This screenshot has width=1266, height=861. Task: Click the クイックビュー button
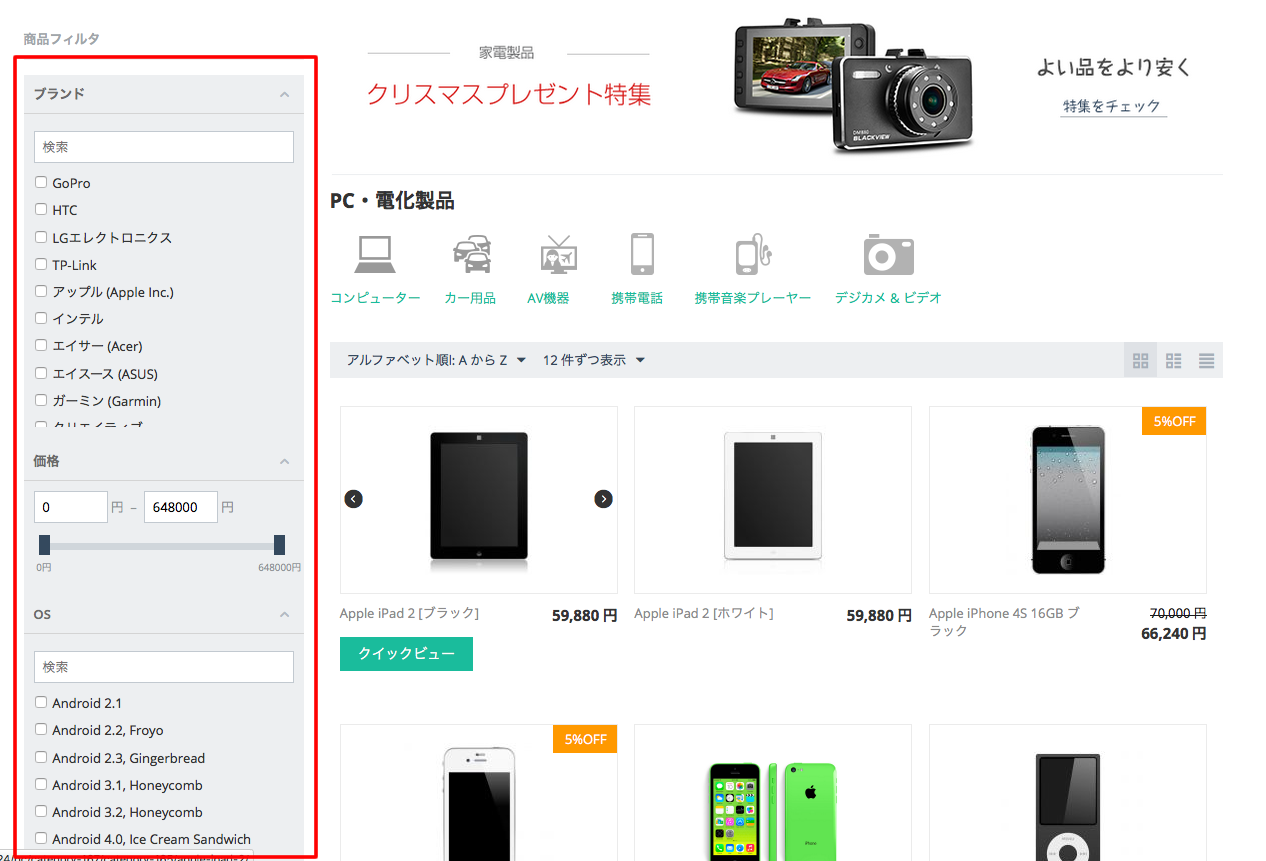406,654
